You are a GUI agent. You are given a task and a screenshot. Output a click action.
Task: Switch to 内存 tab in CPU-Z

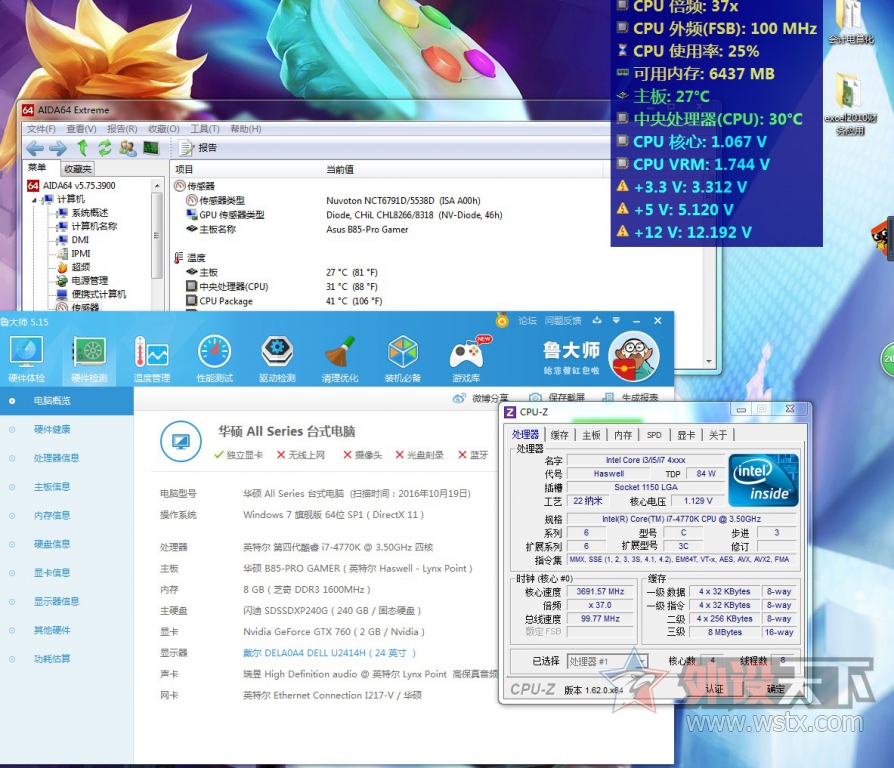[623, 435]
